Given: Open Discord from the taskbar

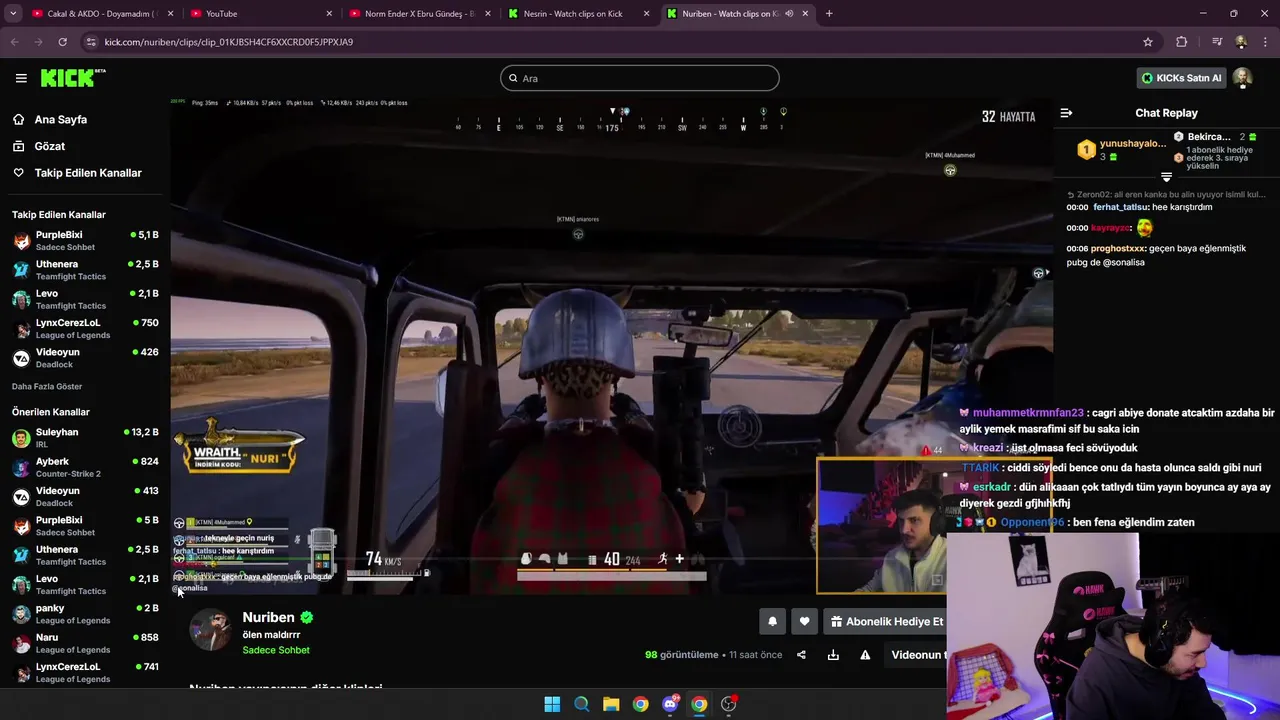Looking at the screenshot, I should point(670,704).
